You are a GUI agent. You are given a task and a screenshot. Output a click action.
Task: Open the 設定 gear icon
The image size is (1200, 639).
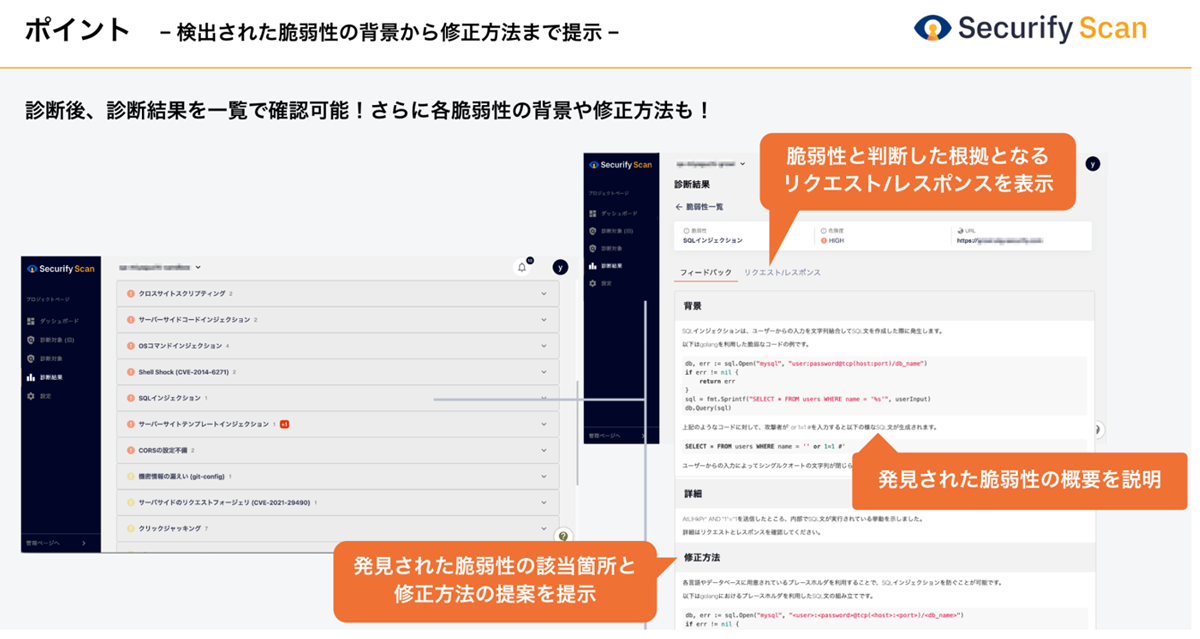(x=30, y=397)
